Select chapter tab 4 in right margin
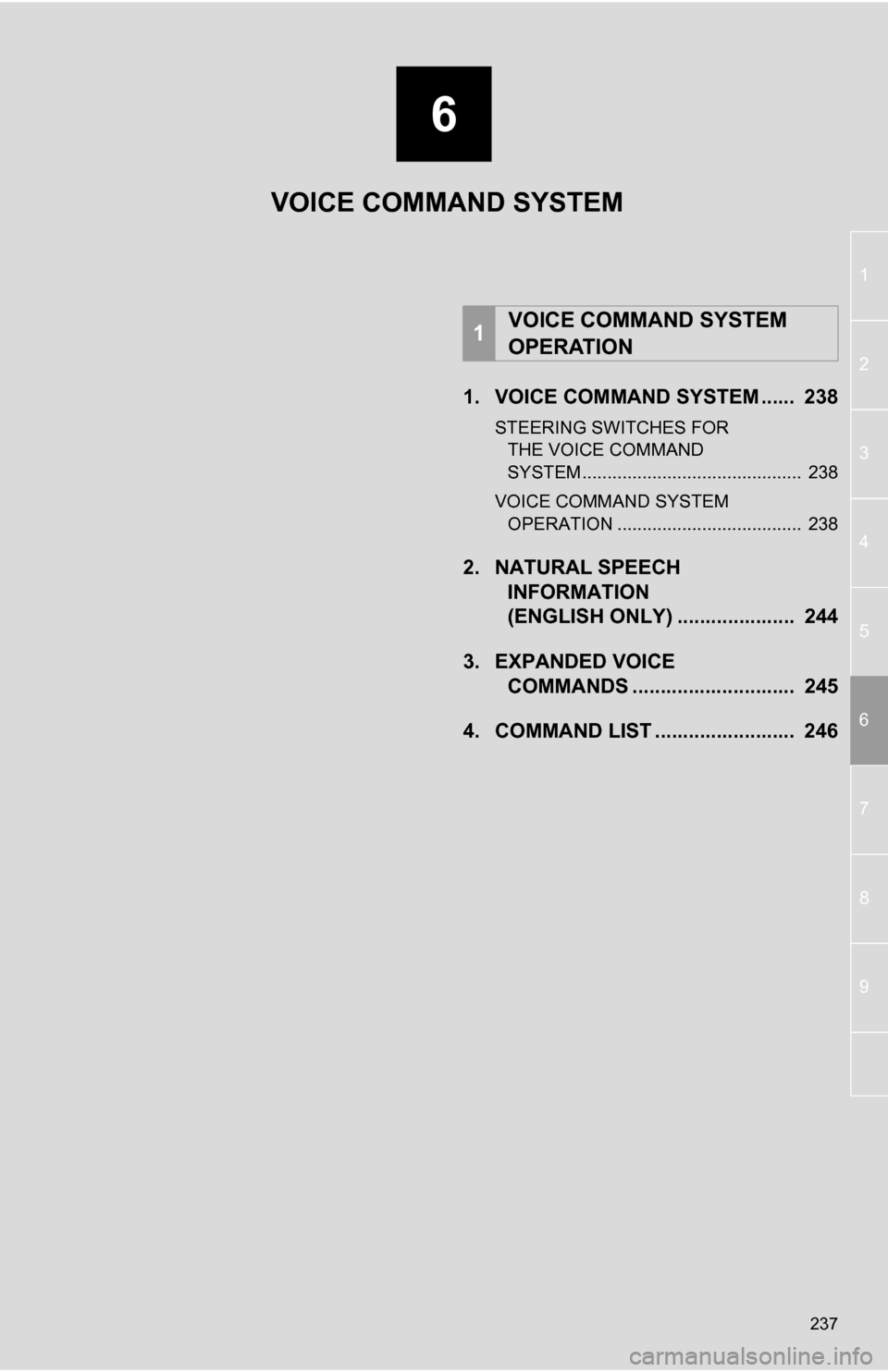This screenshot has width=888, height=1372. click(x=869, y=542)
